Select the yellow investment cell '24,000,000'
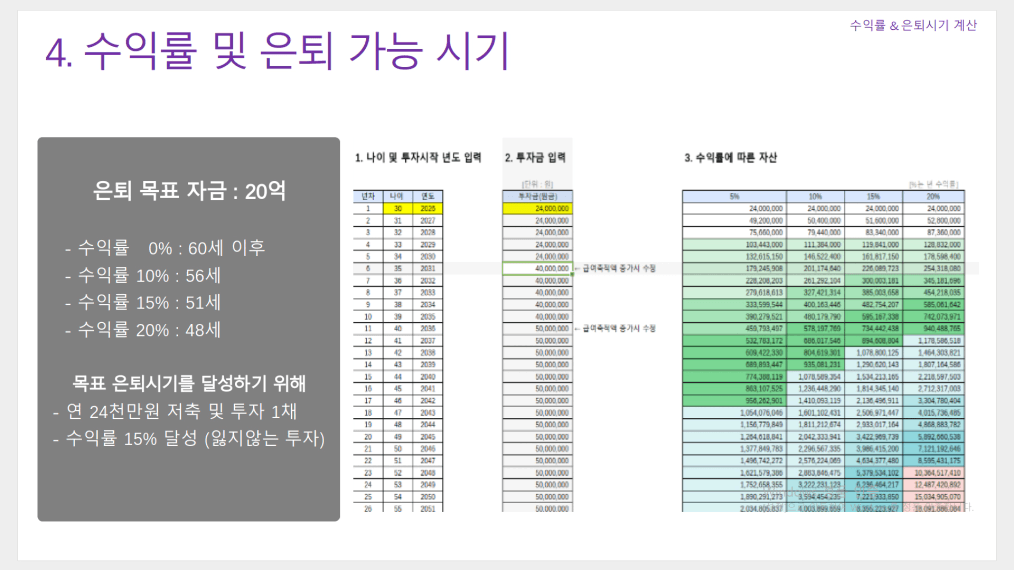 pos(537,208)
